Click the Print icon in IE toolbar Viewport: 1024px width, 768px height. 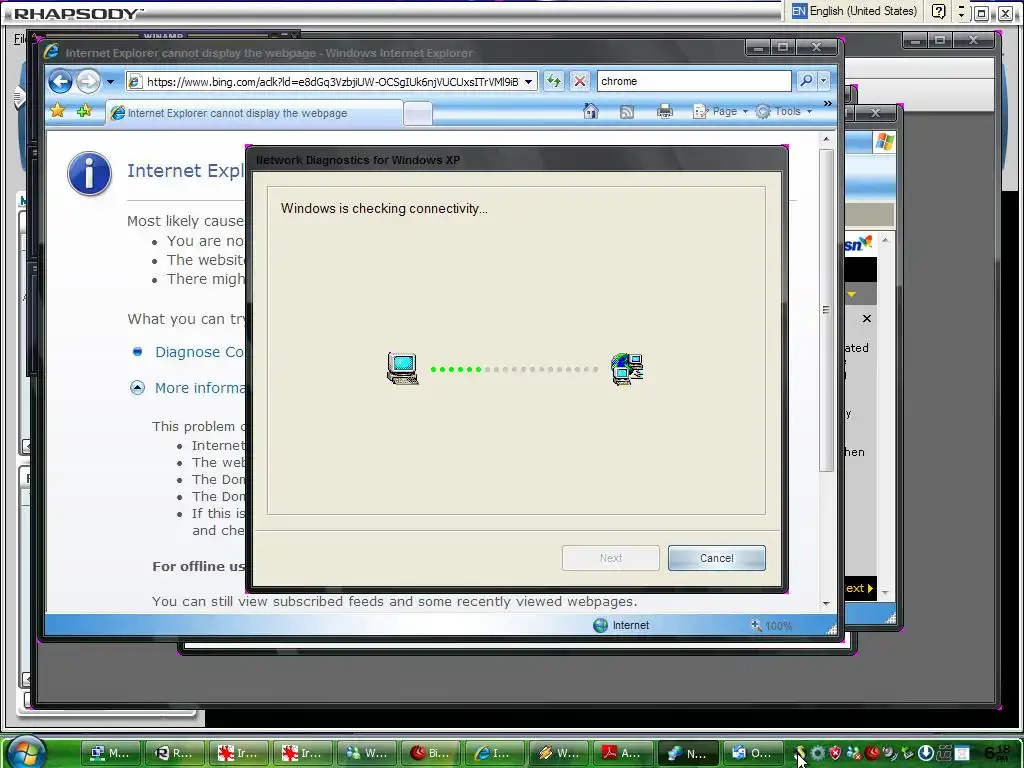(x=665, y=112)
